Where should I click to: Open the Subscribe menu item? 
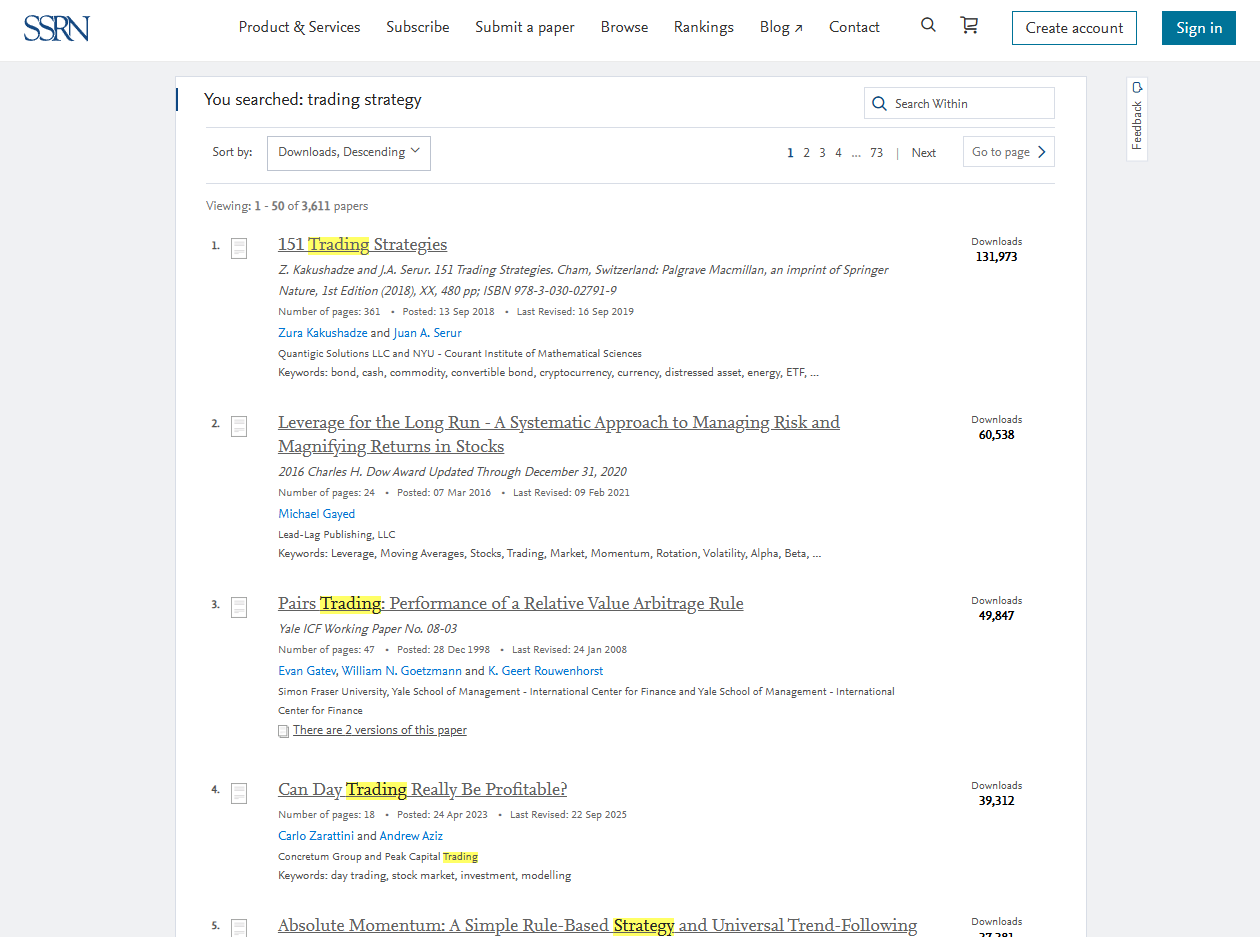[x=418, y=27]
